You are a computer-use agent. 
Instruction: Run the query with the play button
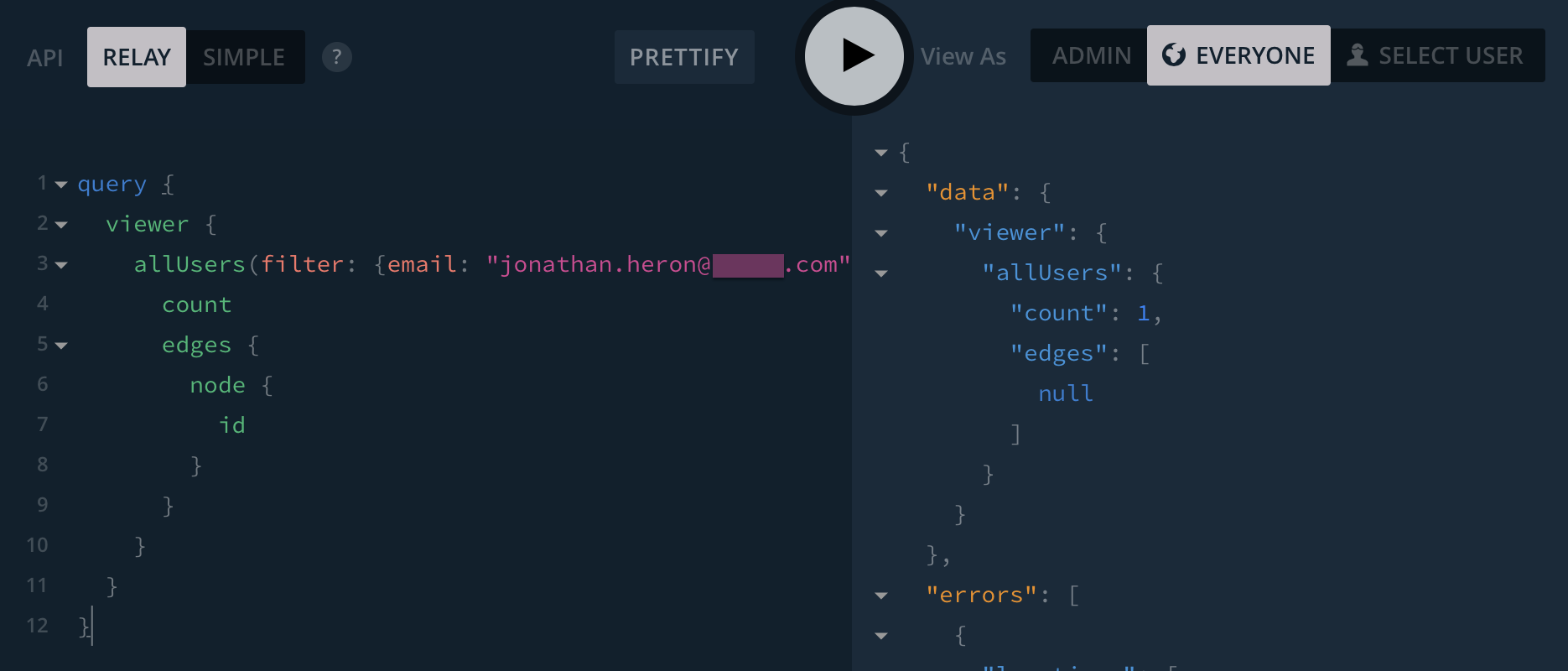854,56
